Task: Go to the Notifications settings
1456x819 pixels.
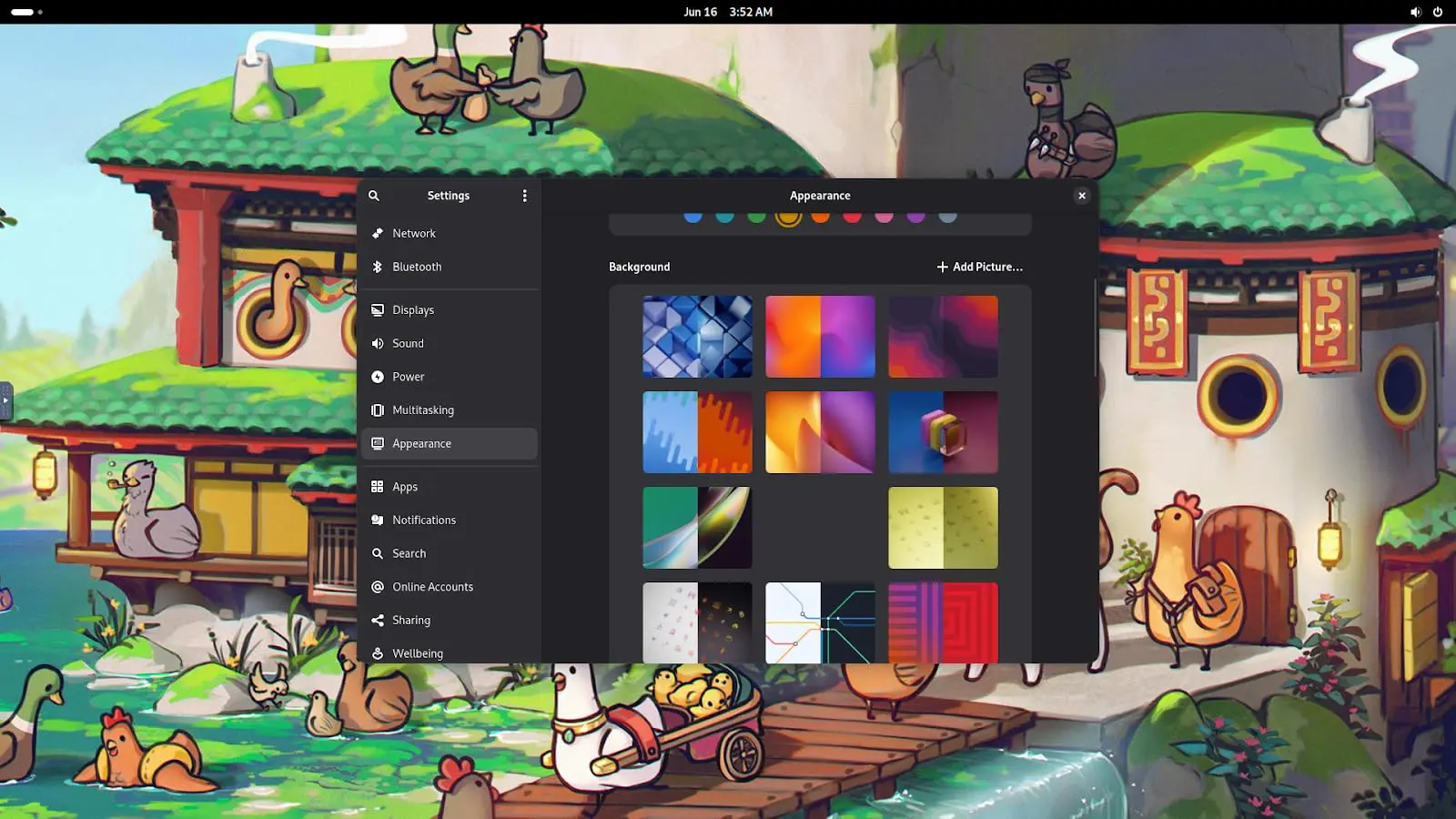Action: coord(450,521)
